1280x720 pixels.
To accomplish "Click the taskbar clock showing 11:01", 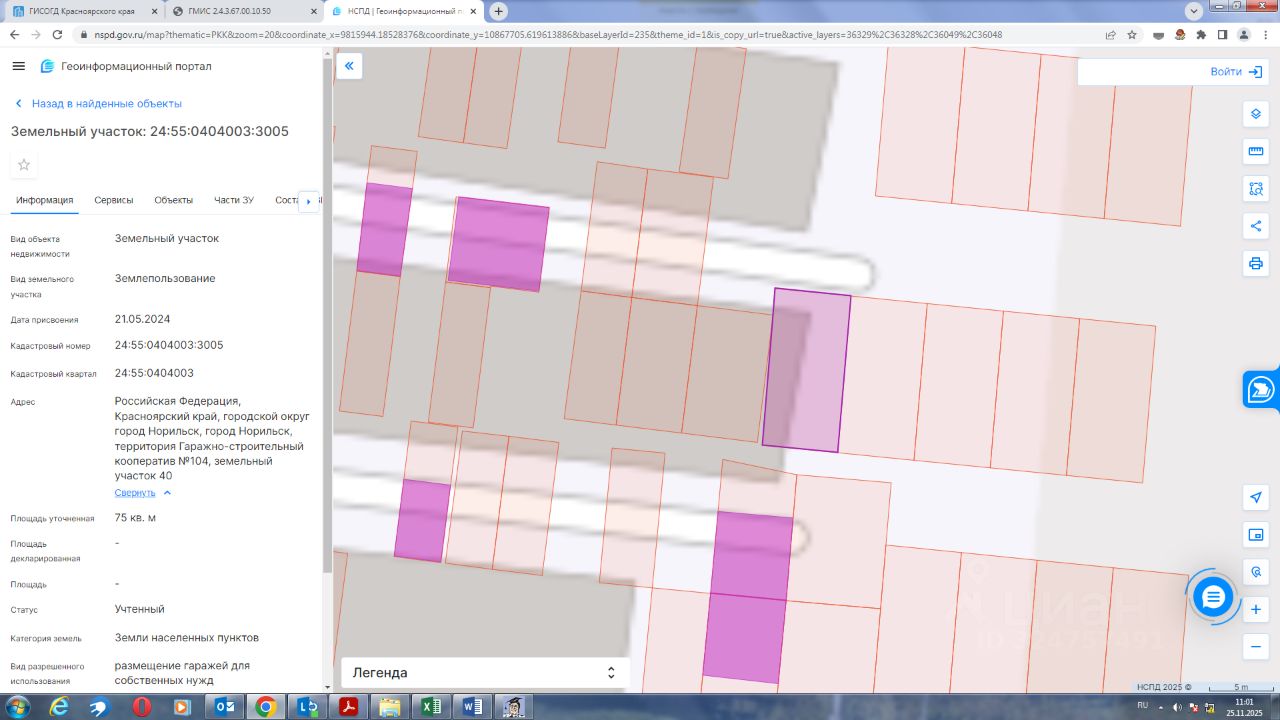I will [1245, 707].
